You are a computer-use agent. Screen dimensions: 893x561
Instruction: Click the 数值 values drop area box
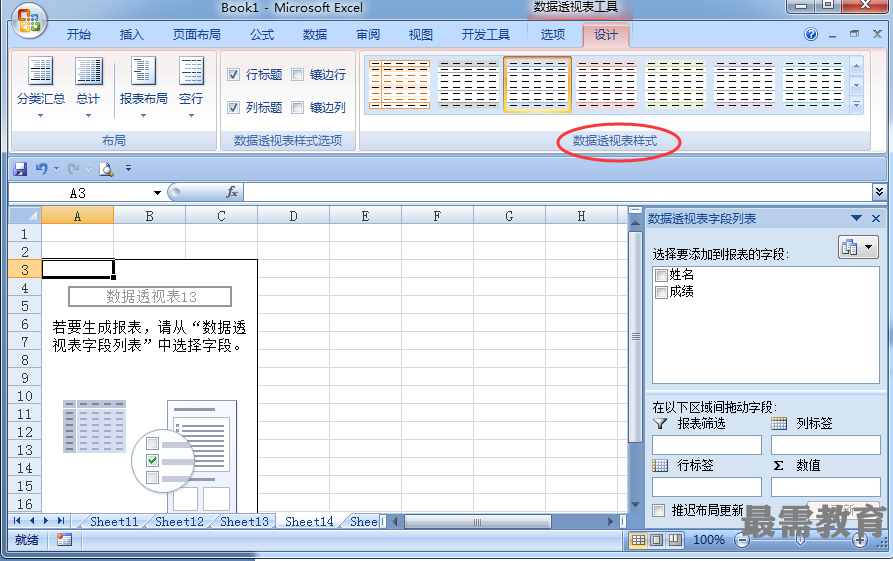(826, 487)
